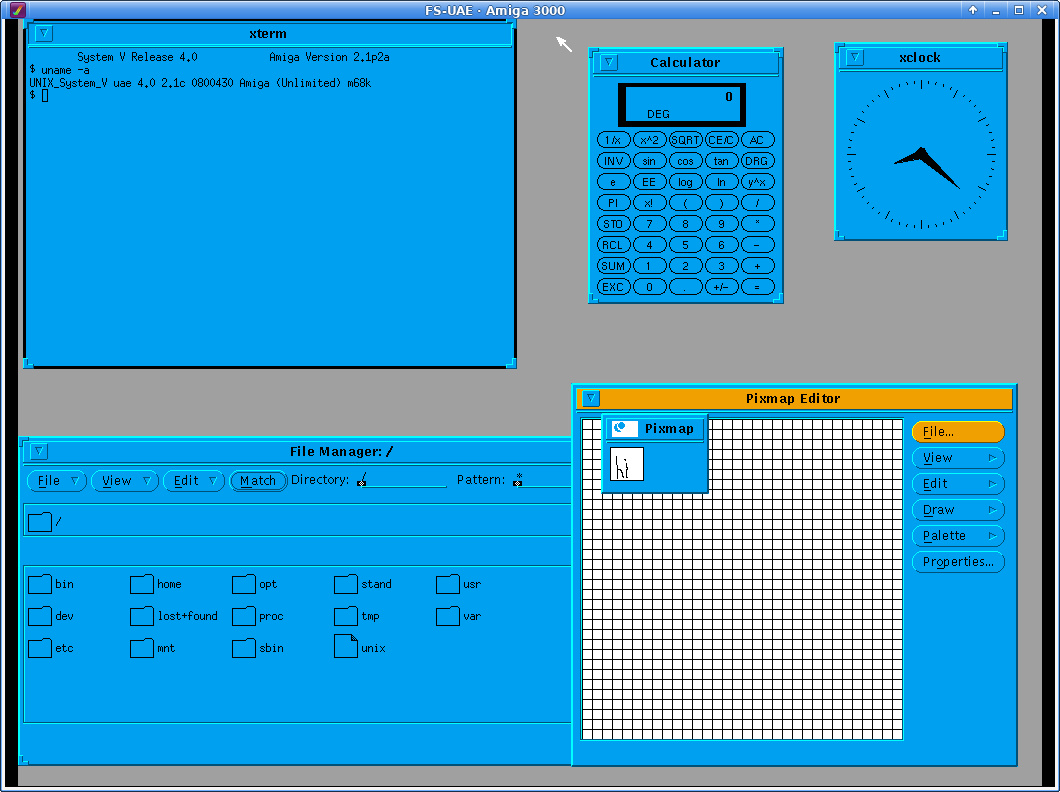Click the +/- key on Calculator
Screen dimensions: 1060x792
[721, 287]
